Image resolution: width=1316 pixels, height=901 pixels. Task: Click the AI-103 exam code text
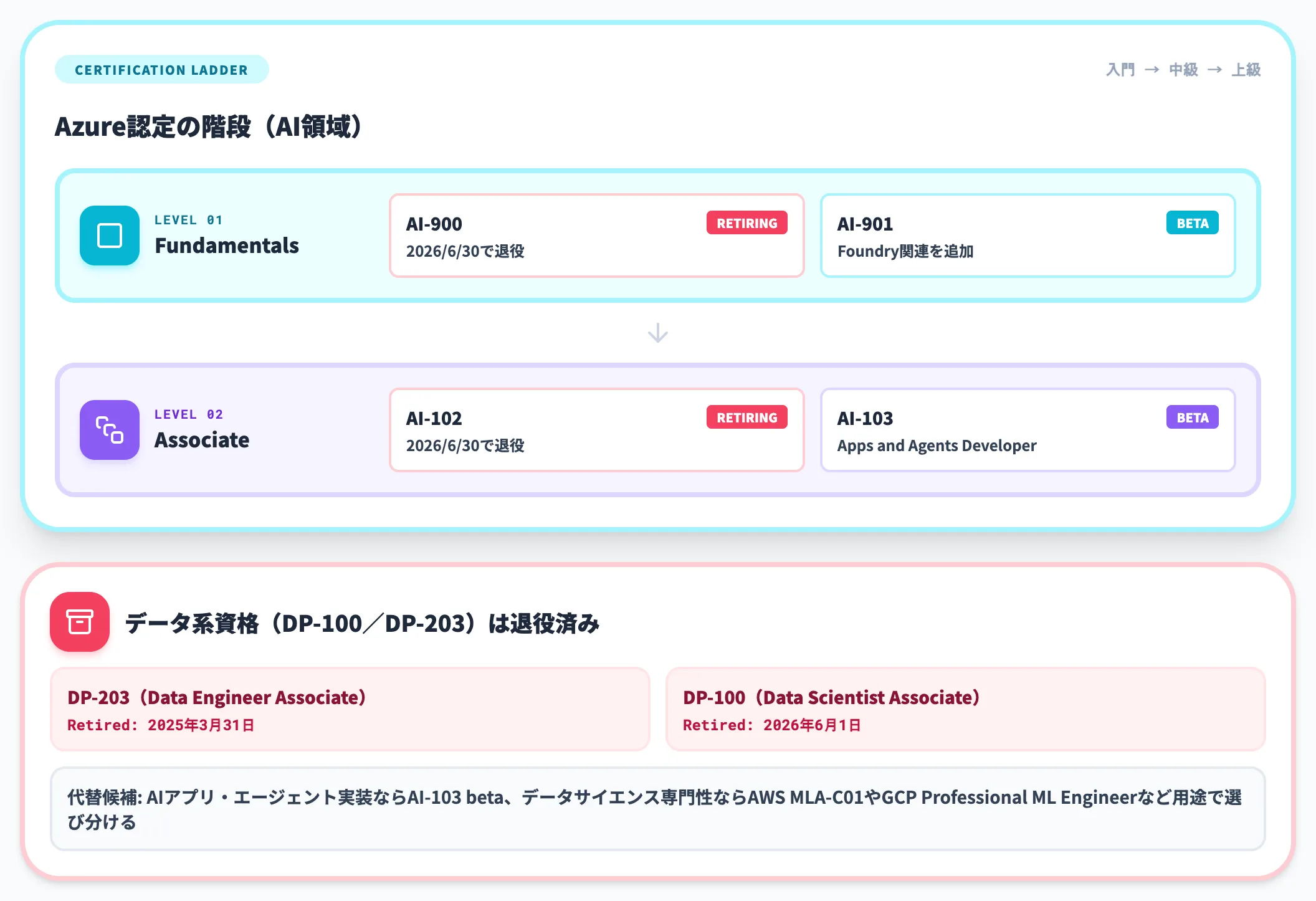click(865, 418)
